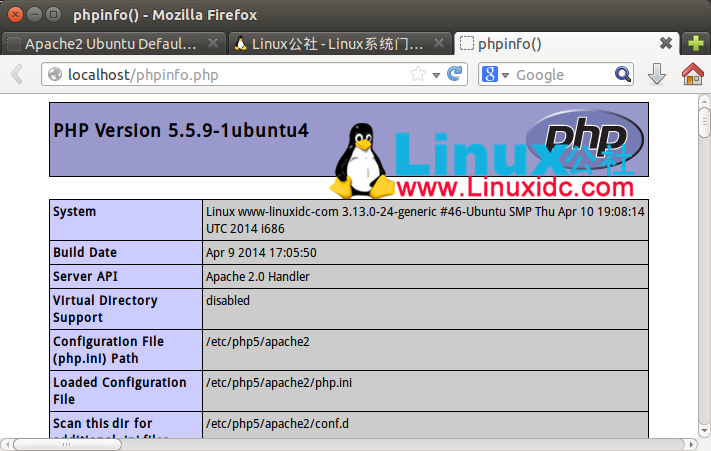Screen dimensions: 711x451
Task: Click the globe site identity icon
Action: [55, 74]
